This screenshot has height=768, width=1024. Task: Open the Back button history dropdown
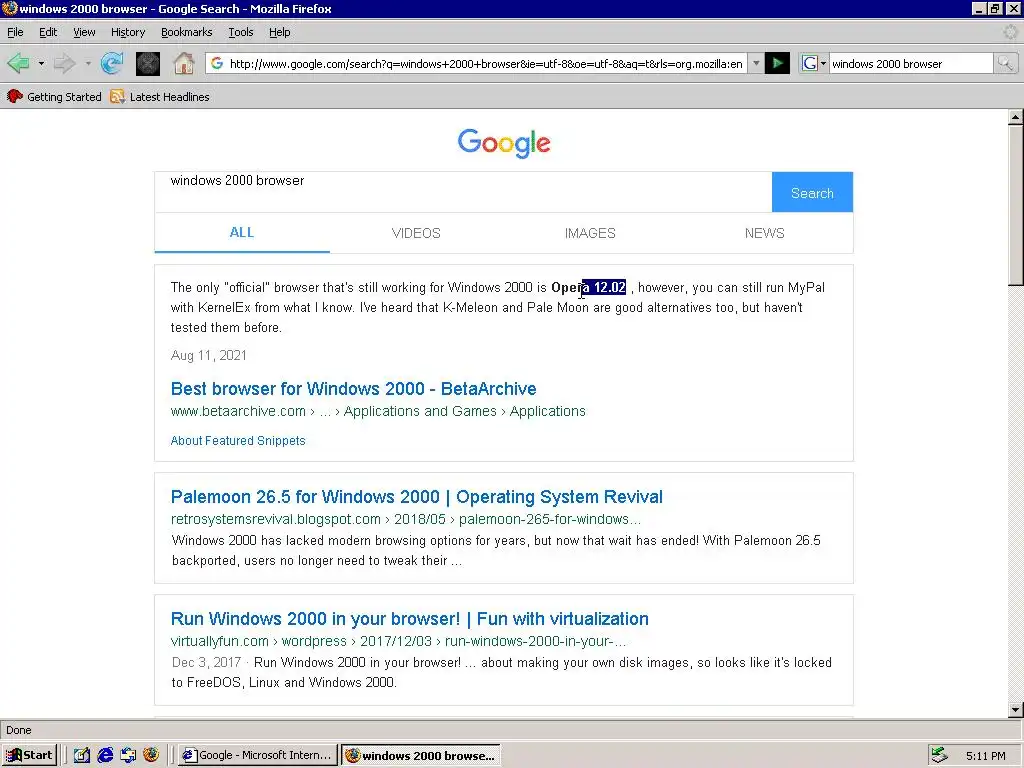[41, 63]
